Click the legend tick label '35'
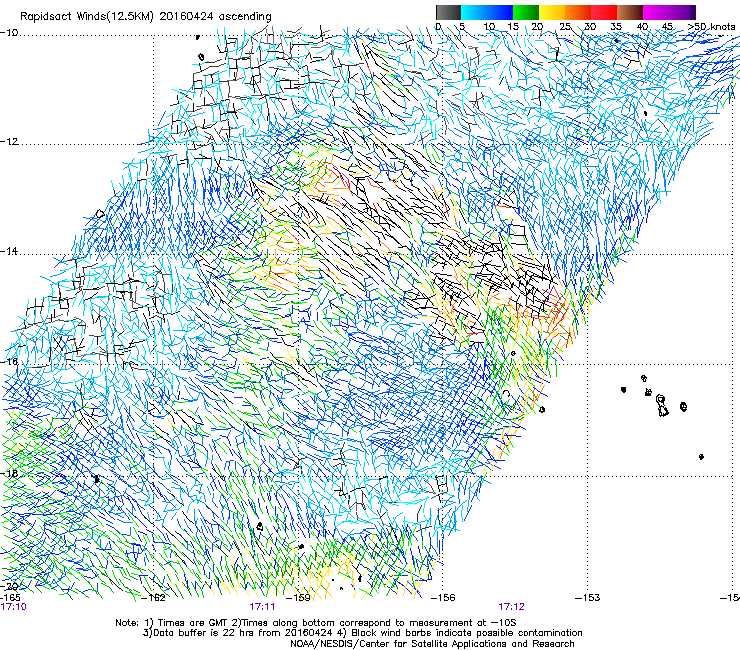740x650 pixels. (616, 27)
